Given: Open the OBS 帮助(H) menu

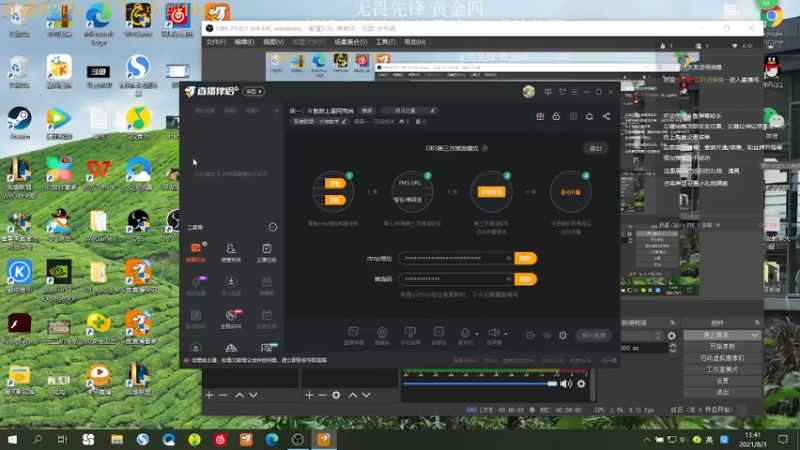Looking at the screenshot, I should pyautogui.click(x=415, y=42).
